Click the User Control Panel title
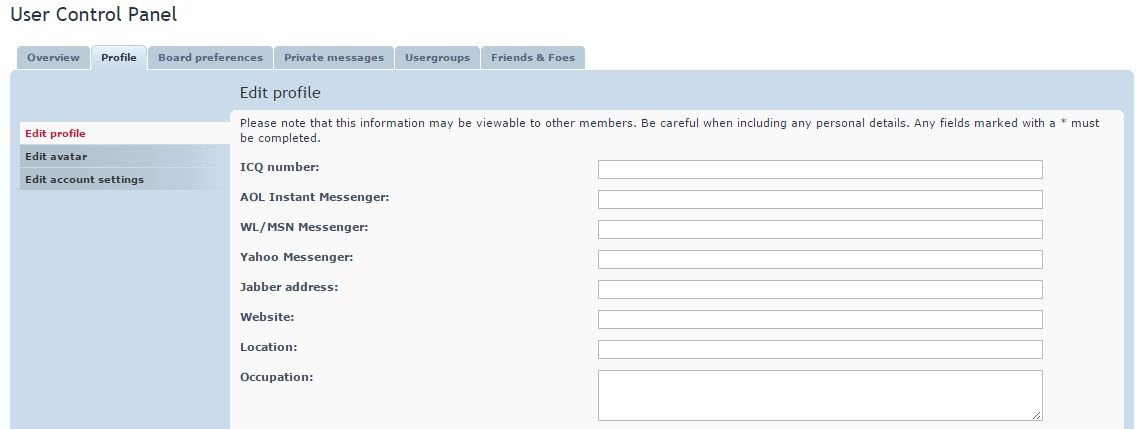Viewport: 1142px width, 429px height. [x=93, y=14]
